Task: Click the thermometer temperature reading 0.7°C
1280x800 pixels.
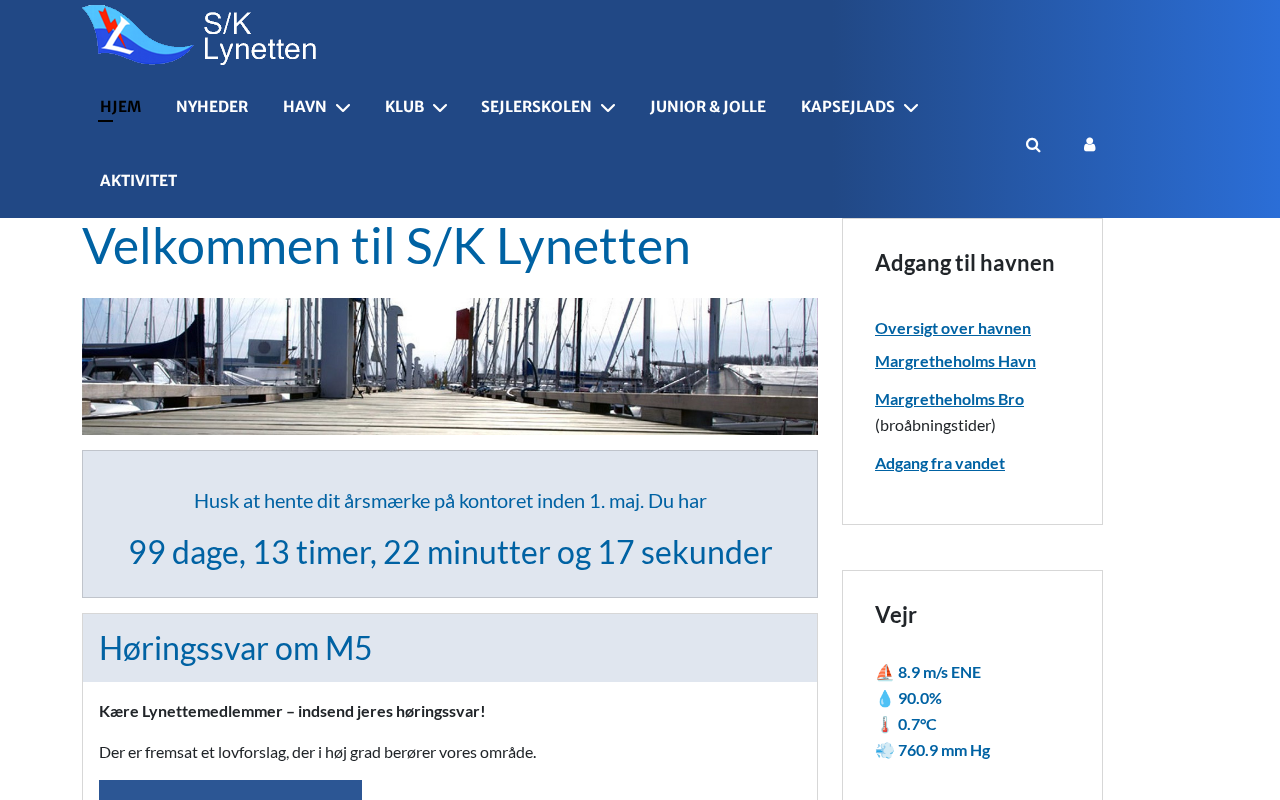Action: point(916,724)
